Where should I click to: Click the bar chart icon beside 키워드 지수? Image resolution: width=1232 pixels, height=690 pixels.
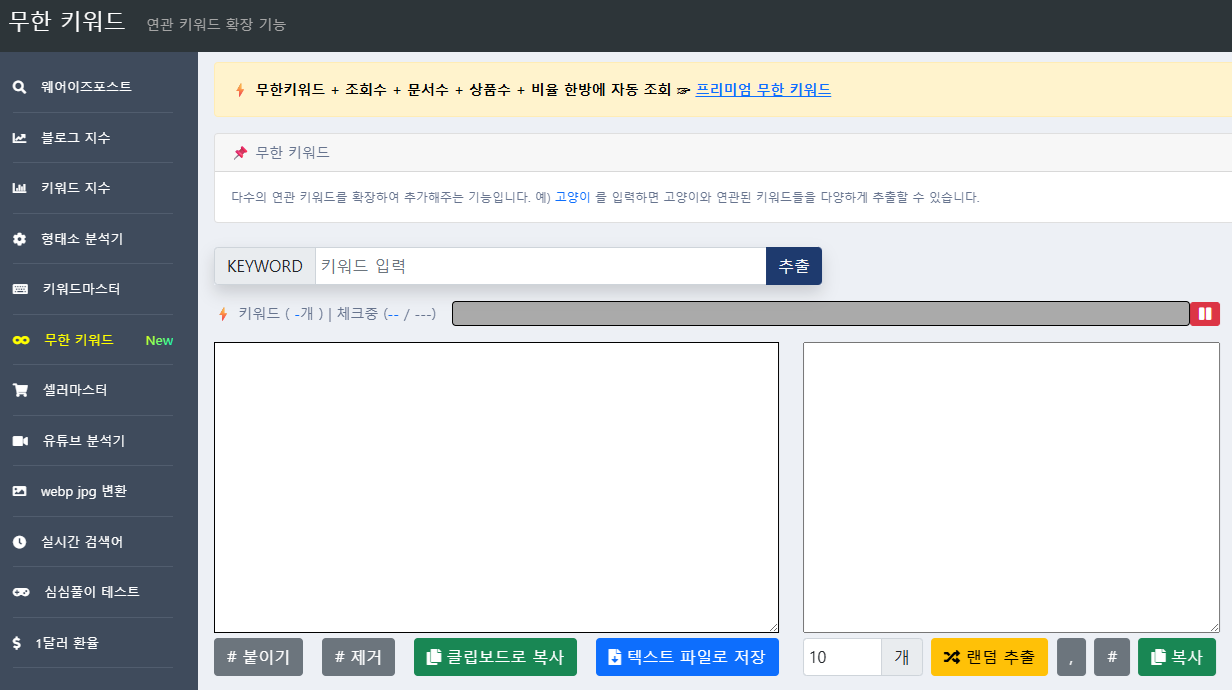pos(19,188)
